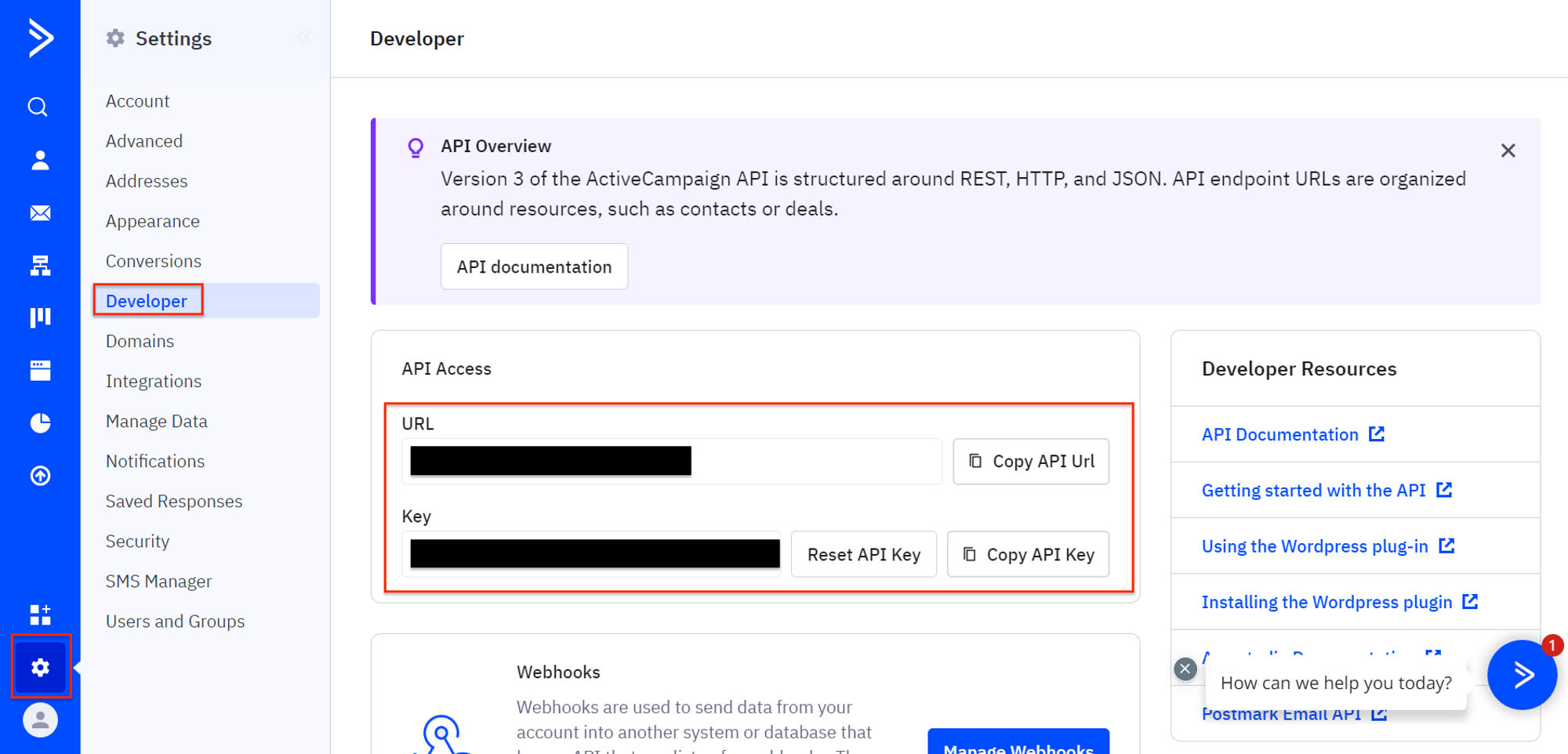Image resolution: width=1568 pixels, height=754 pixels.
Task: Open the search icon in the sidebar
Action: [x=38, y=107]
